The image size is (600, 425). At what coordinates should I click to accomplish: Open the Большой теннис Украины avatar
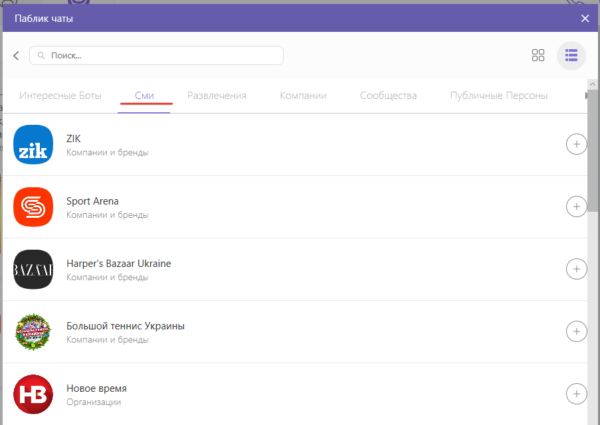[x=33, y=332]
